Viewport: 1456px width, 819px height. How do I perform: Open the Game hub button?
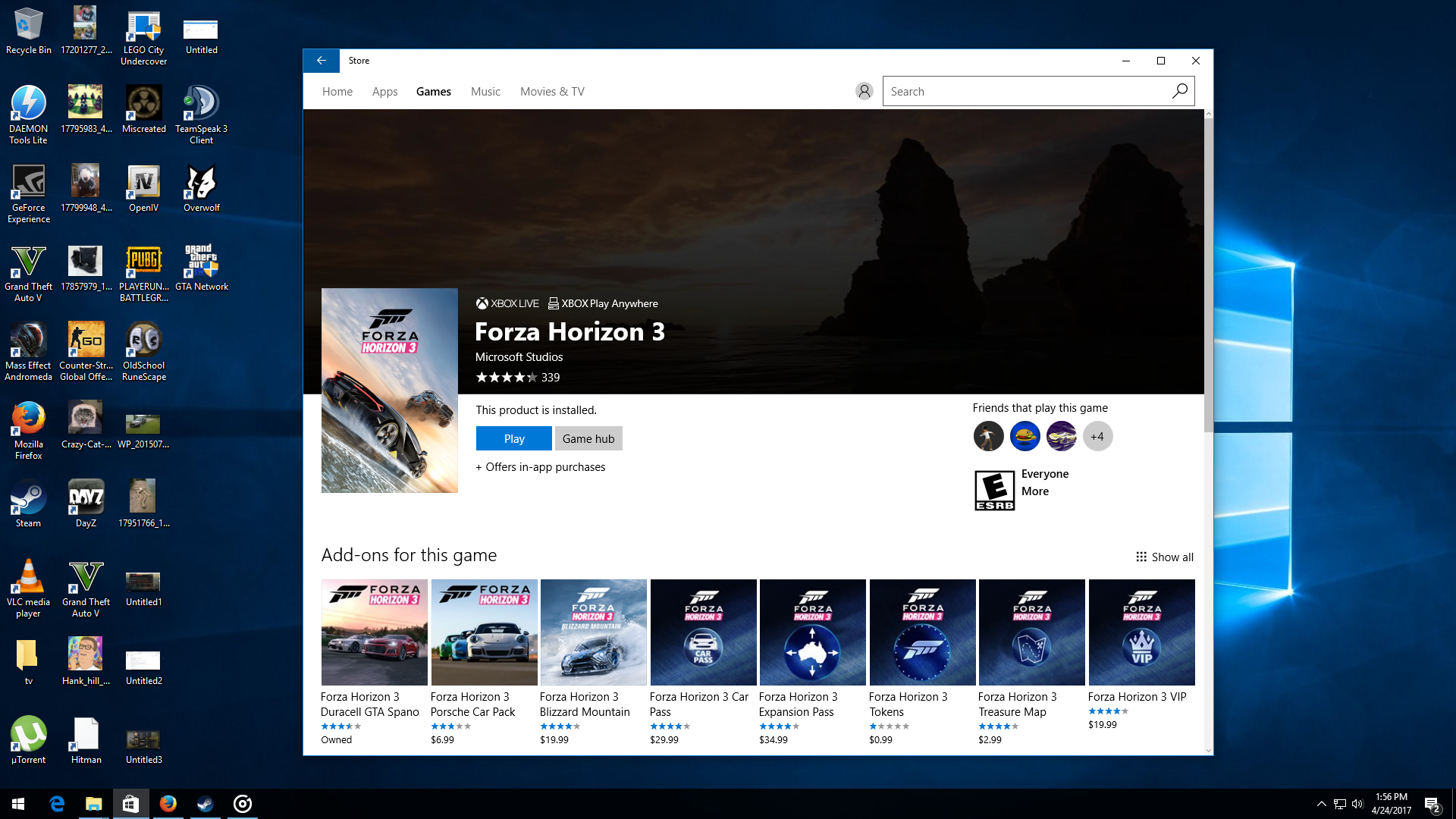(x=588, y=438)
